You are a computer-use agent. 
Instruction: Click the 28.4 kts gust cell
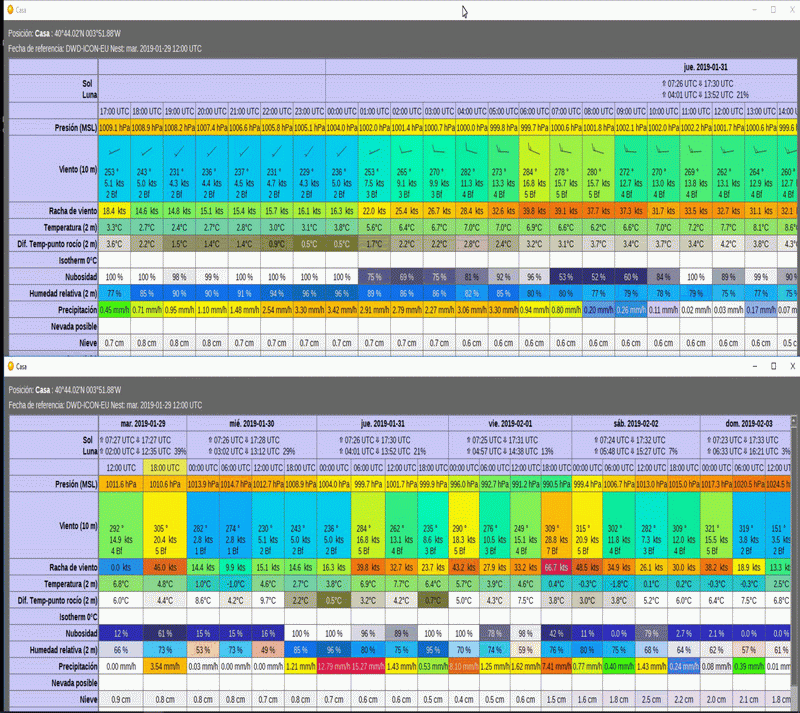pyautogui.click(x=471, y=210)
